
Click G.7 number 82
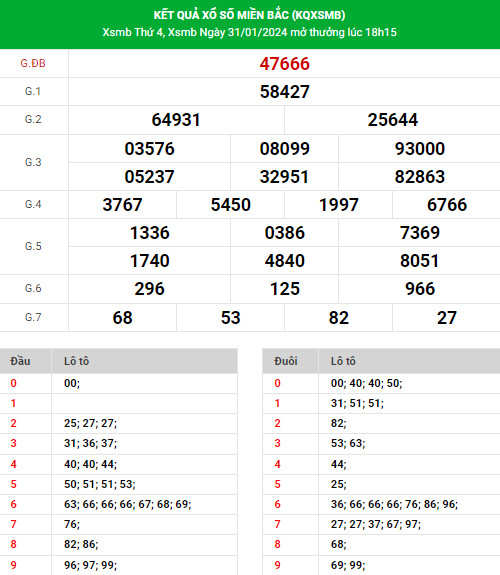(339, 318)
